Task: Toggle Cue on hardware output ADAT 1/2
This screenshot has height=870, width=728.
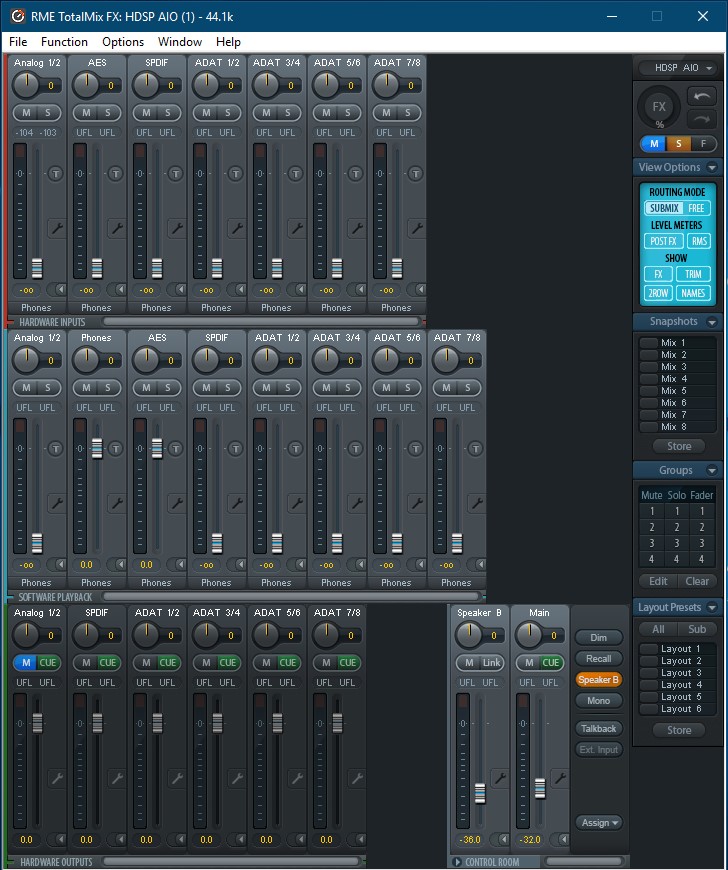Action: click(x=168, y=662)
